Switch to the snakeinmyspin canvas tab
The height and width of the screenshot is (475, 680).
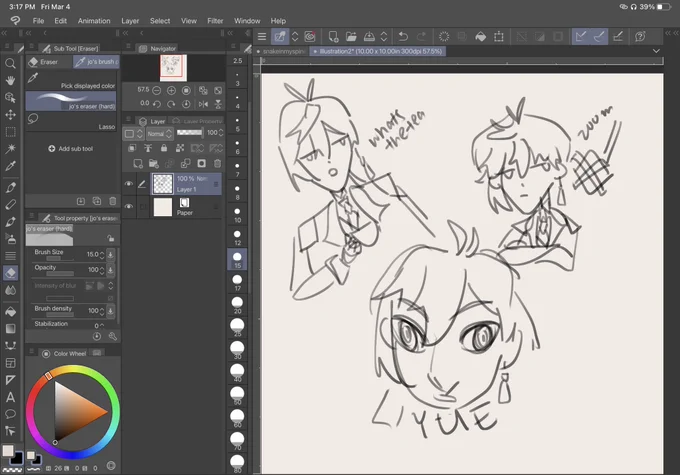click(x=281, y=51)
